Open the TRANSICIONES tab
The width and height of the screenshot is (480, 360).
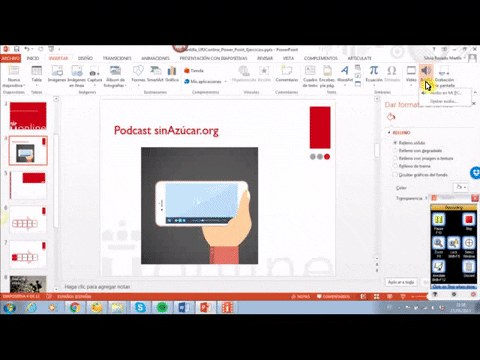click(117, 58)
